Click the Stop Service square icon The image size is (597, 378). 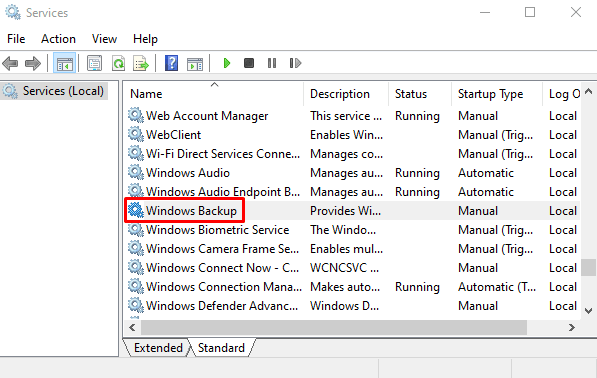click(x=249, y=63)
